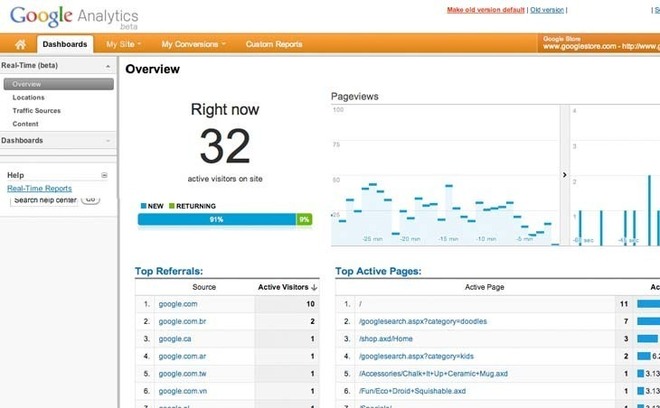The image size is (660, 408).
Task: Click the Google Analytics logo
Action: tap(74, 17)
